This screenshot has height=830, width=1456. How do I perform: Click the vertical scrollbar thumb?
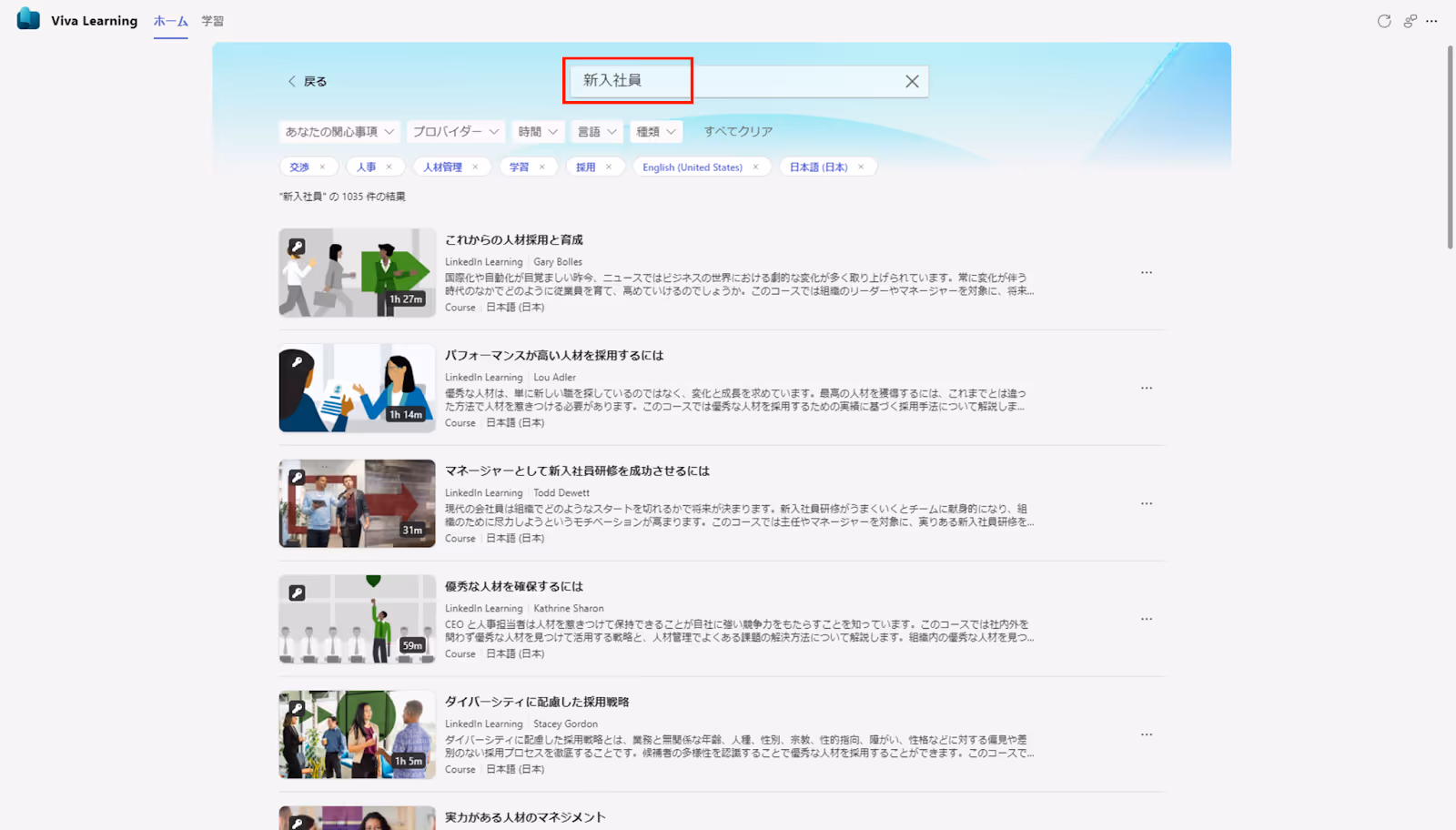click(x=1451, y=147)
